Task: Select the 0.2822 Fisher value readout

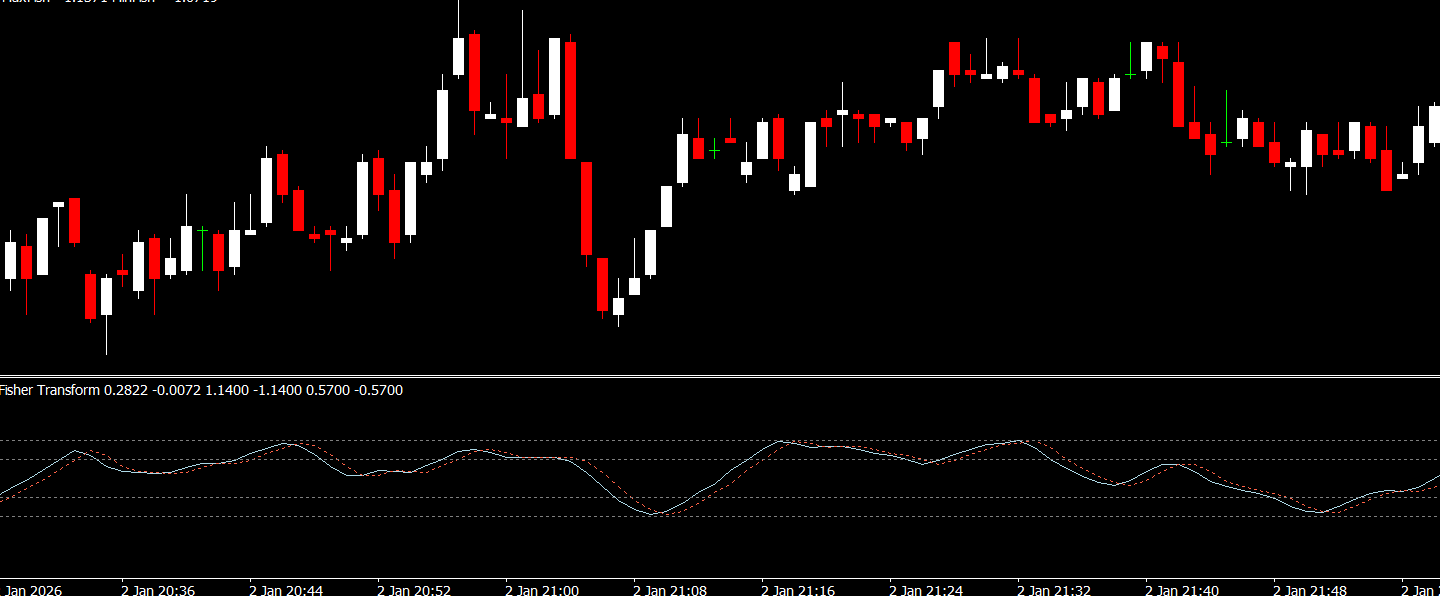Action: (124, 390)
